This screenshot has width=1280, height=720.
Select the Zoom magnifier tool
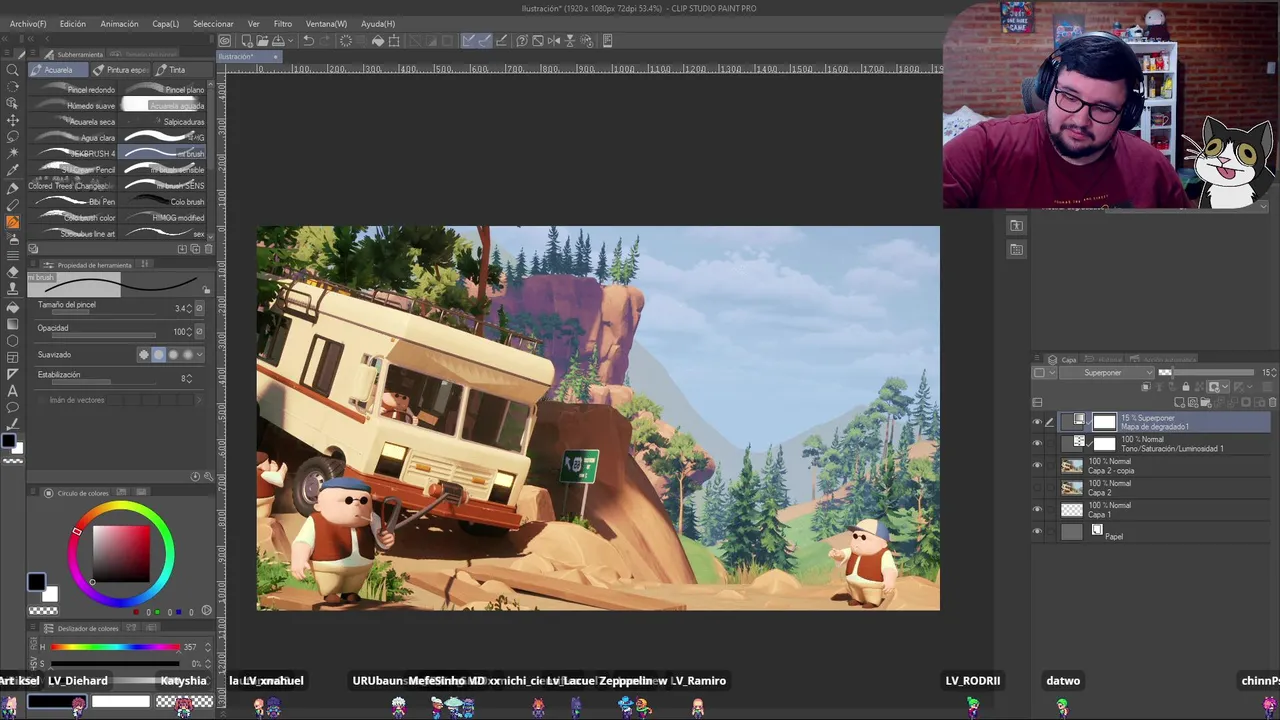click(x=12, y=70)
